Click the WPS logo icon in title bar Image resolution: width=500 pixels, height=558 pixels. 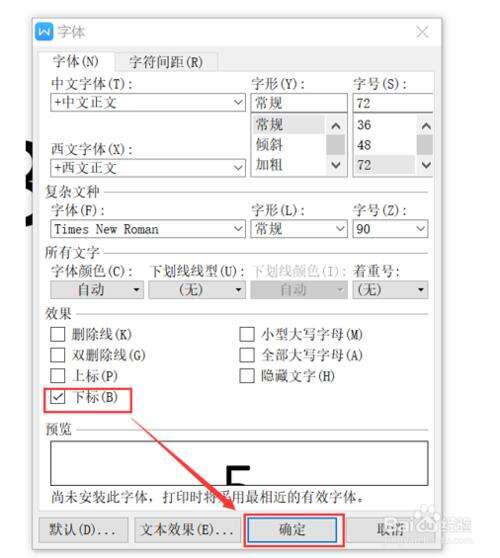(x=44, y=32)
